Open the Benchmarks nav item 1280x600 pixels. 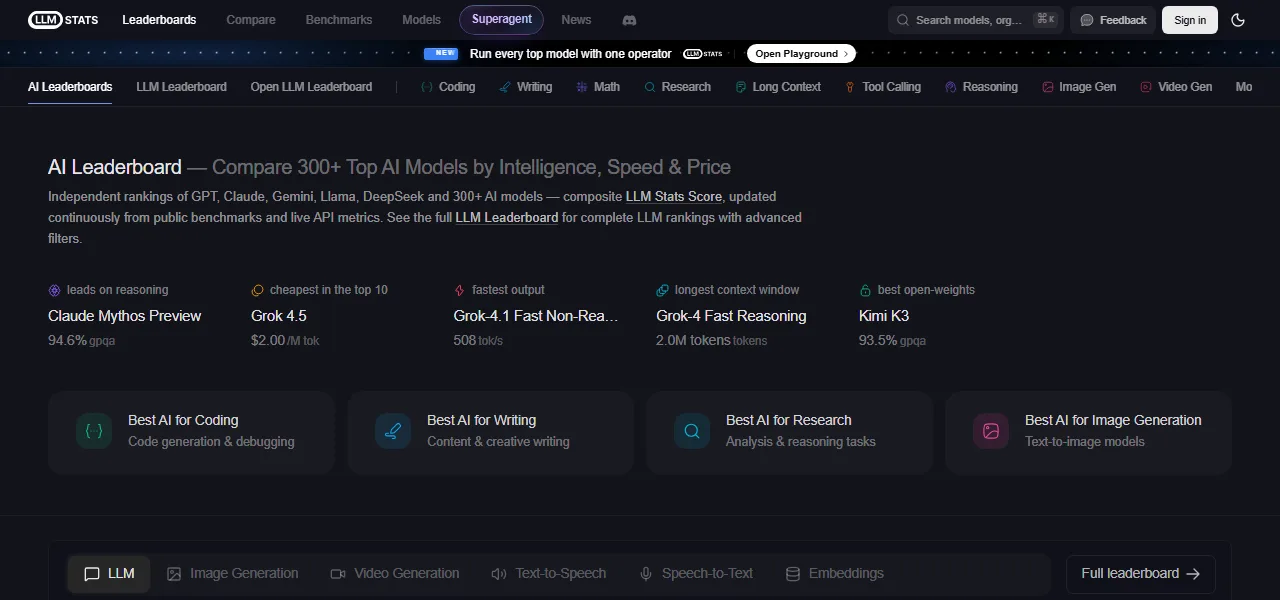(339, 19)
